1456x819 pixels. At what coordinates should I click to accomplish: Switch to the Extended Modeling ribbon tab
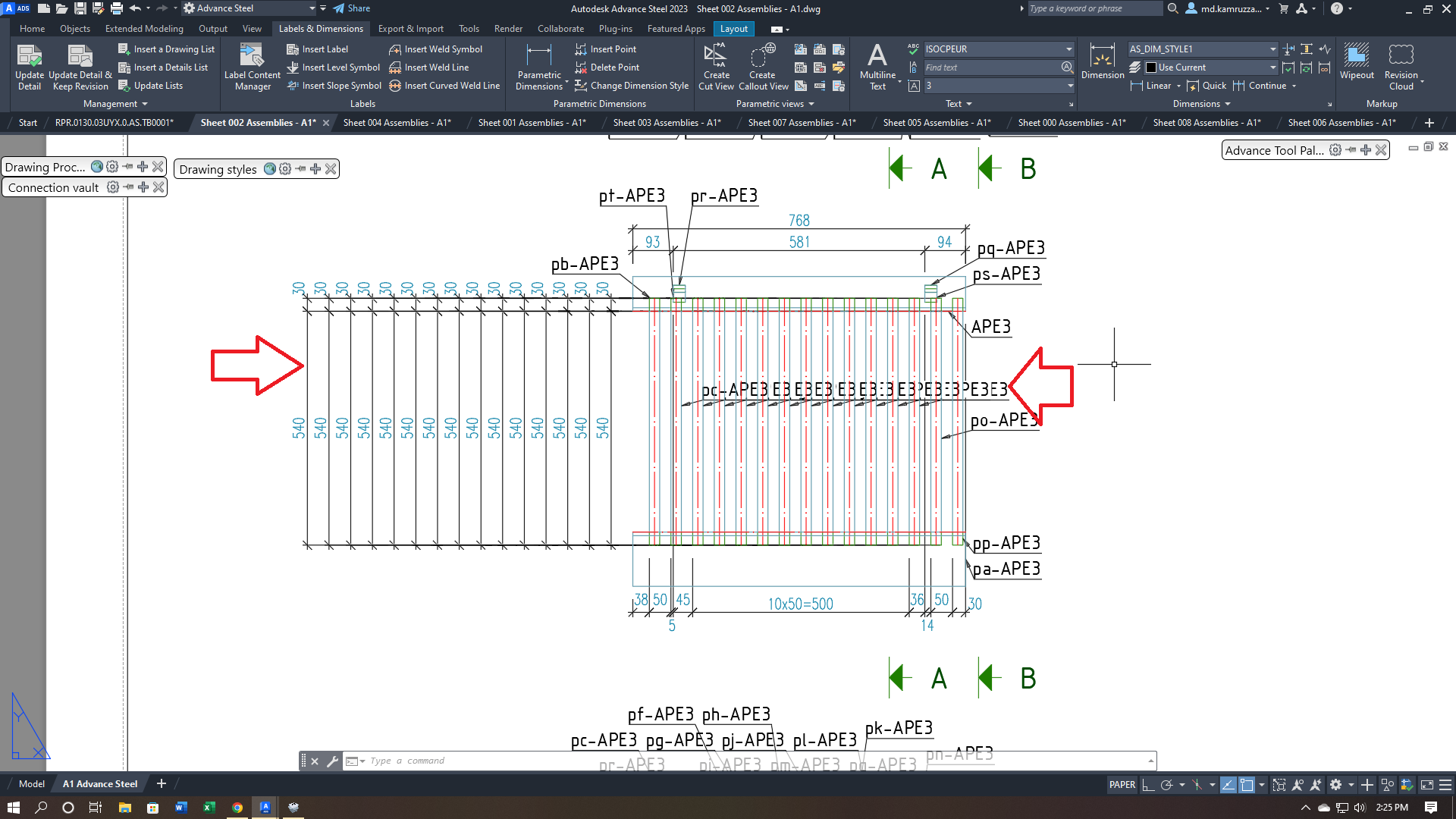(x=144, y=29)
